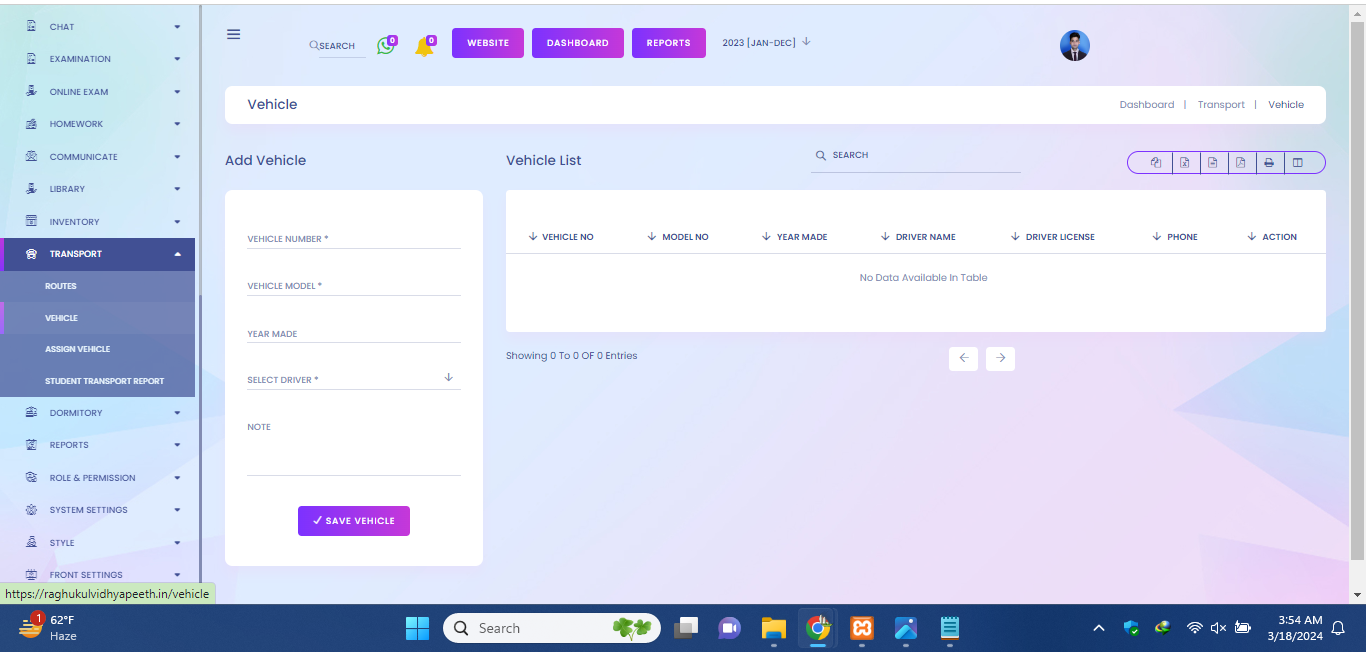This screenshot has height=652, width=1366.
Task: Export the vehicle list as PDF
Action: coord(1240,163)
